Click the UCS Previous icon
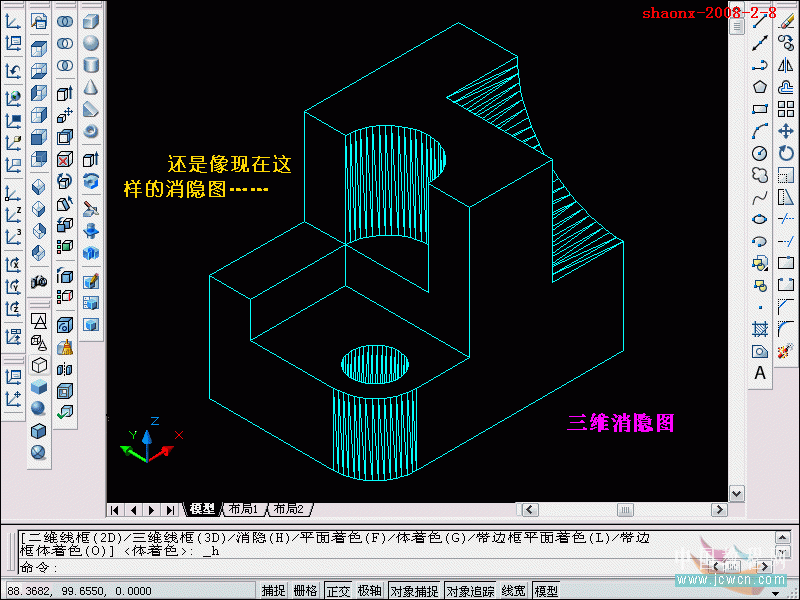Image resolution: width=800 pixels, height=600 pixels. click(13, 71)
